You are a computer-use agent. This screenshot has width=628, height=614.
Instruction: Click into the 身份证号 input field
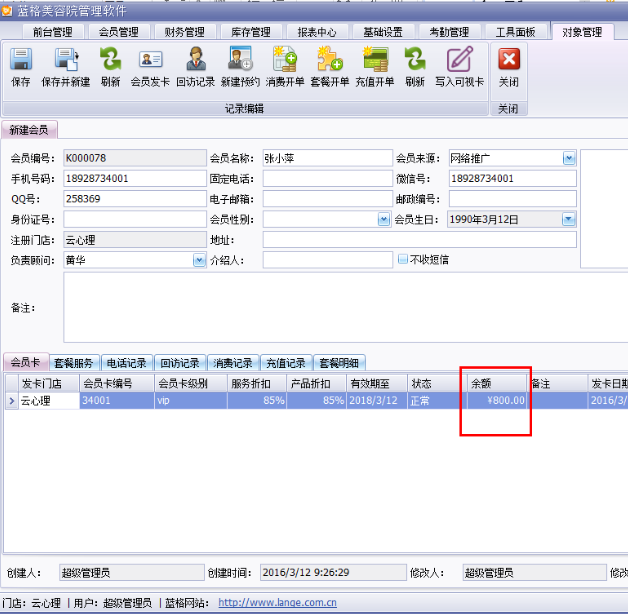132,219
